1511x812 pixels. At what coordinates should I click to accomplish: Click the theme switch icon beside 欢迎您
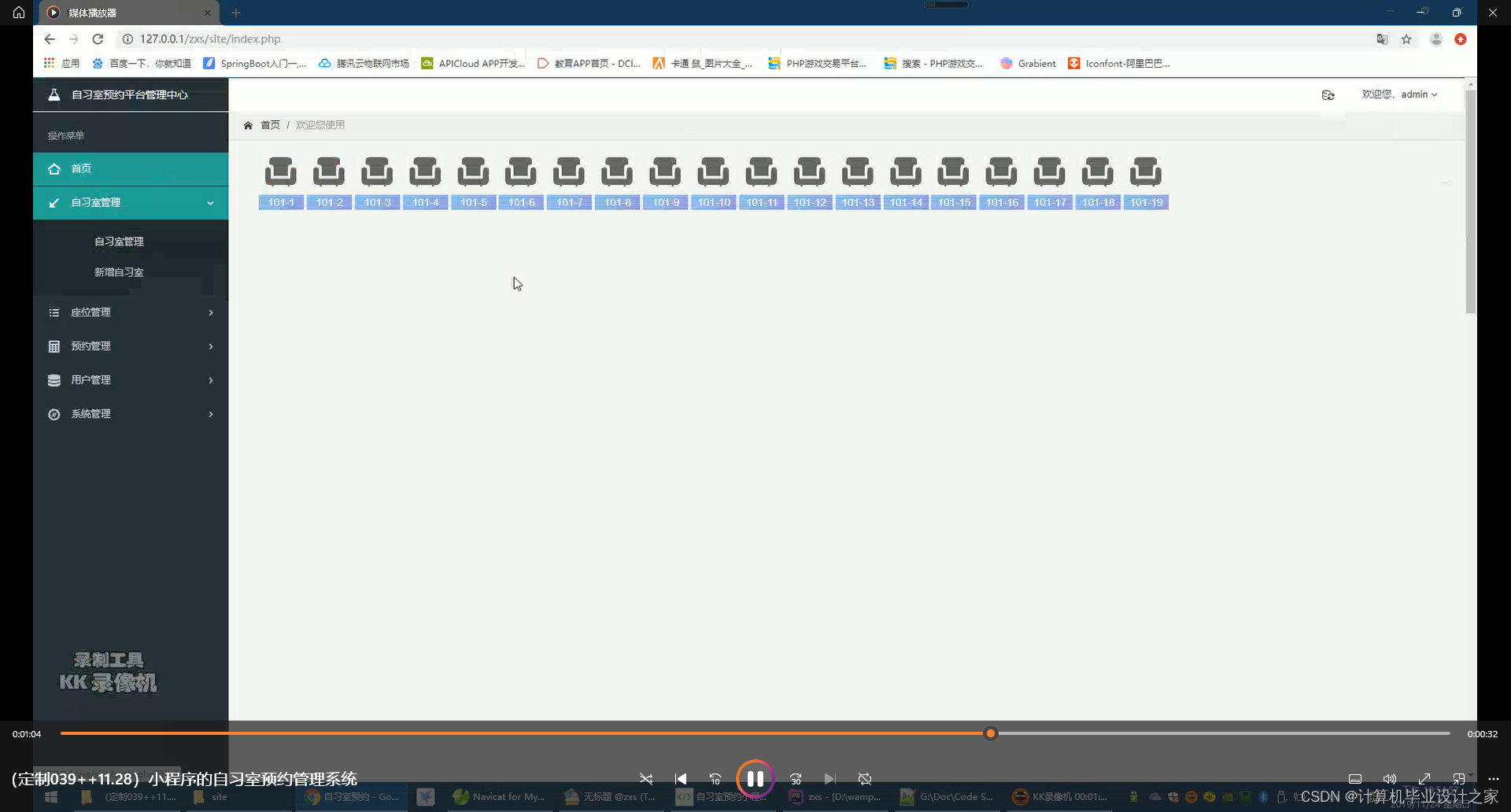1328,95
